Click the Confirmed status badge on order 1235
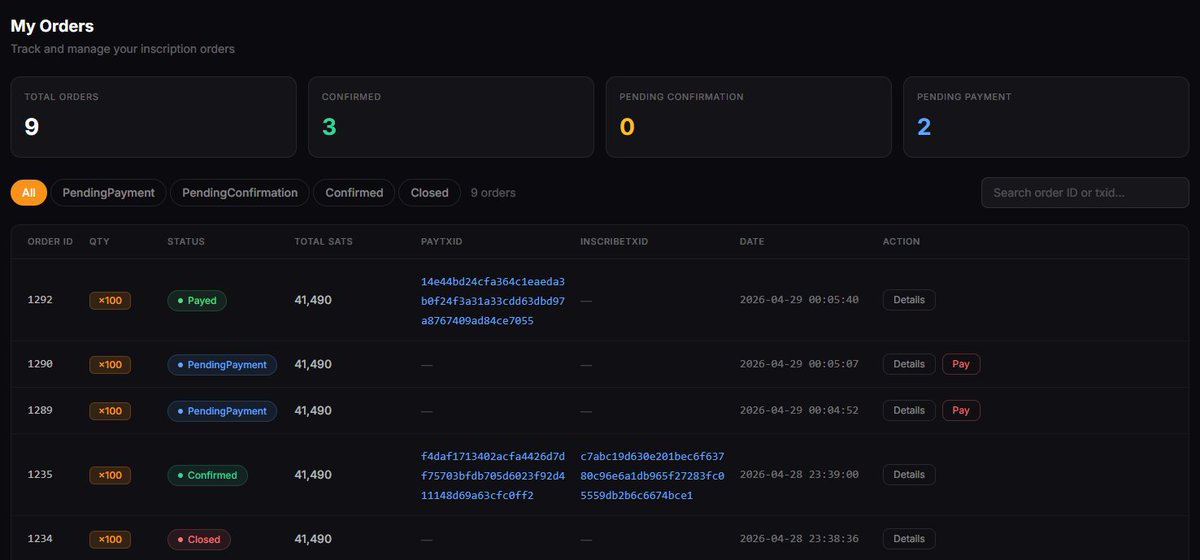This screenshot has height=560, width=1200. (x=207, y=475)
